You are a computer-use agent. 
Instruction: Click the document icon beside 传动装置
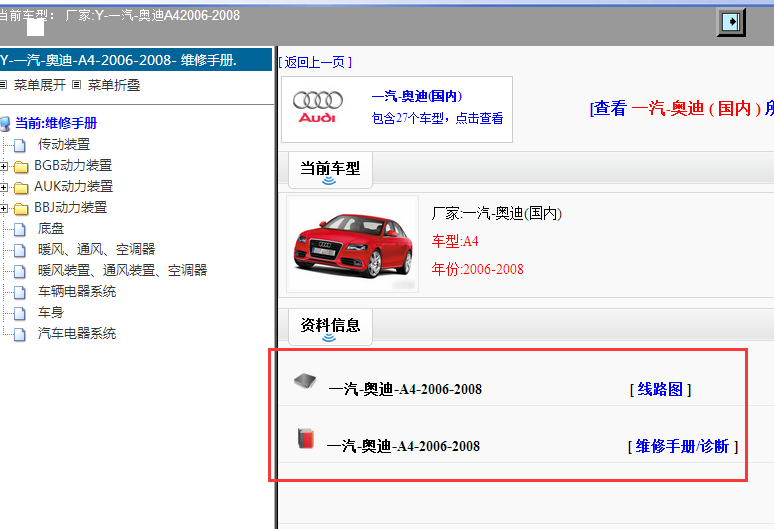(20, 145)
